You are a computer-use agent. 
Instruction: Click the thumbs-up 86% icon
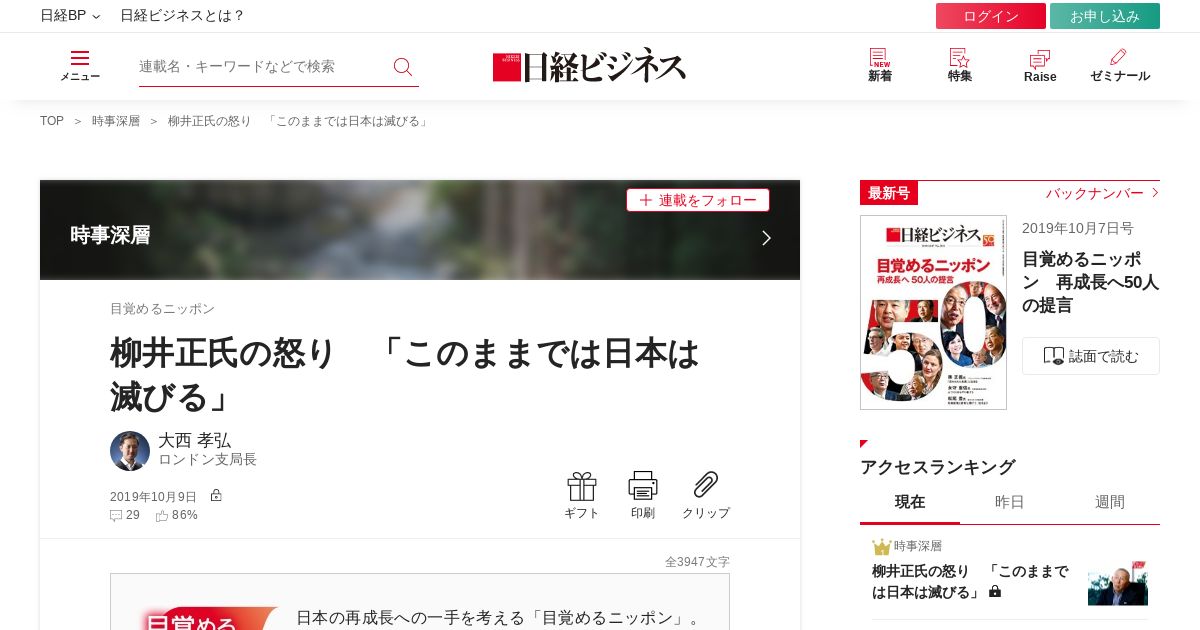[162, 516]
